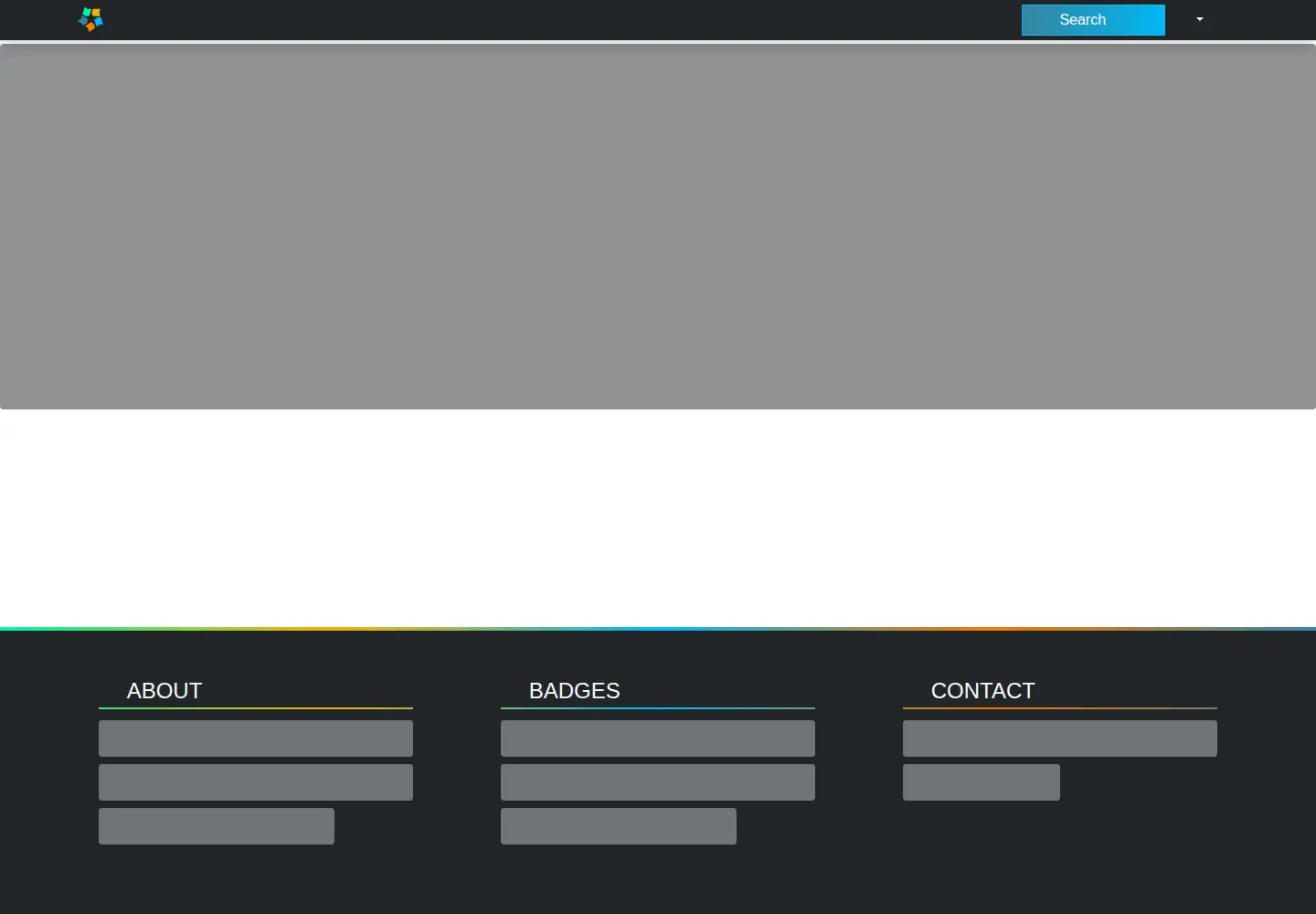Click the CONTACT footer heading
The image size is (1316, 914).
pos(983,691)
